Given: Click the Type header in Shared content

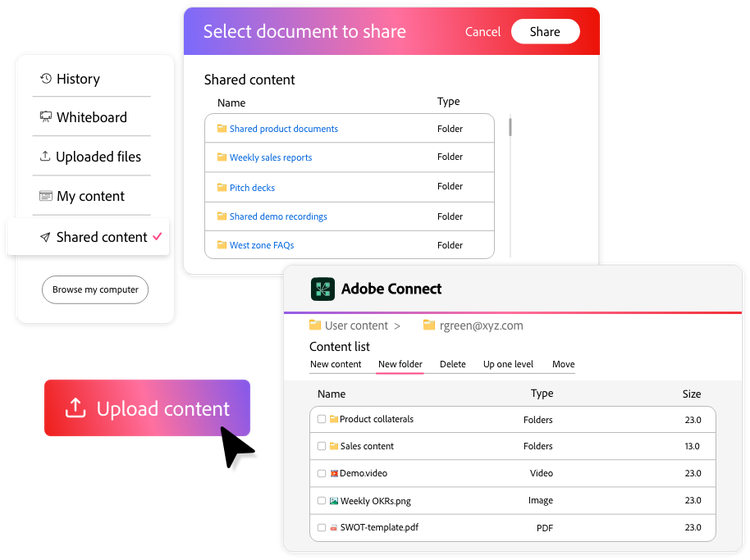Looking at the screenshot, I should [x=449, y=101].
